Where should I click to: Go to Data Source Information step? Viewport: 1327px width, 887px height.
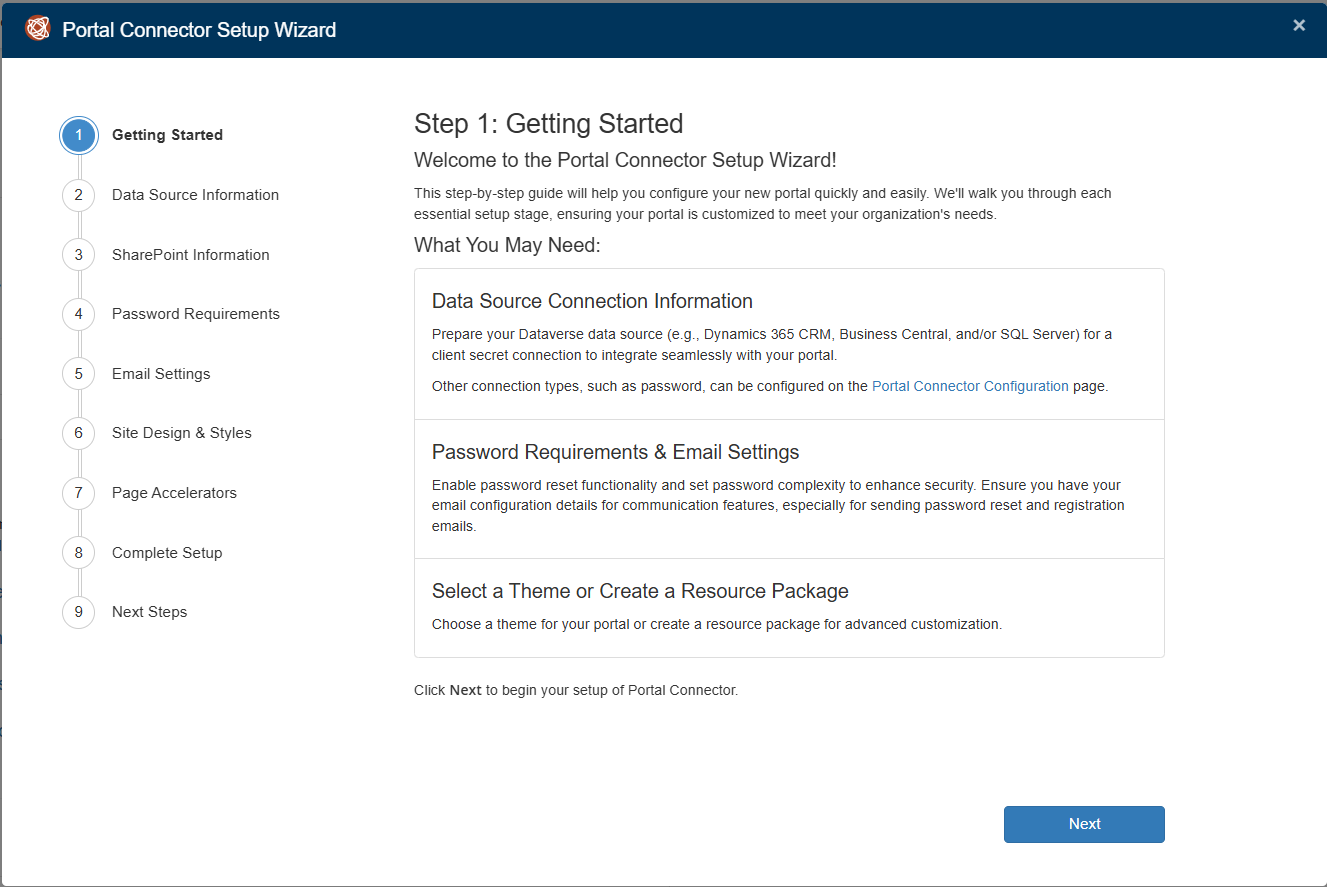[x=195, y=195]
